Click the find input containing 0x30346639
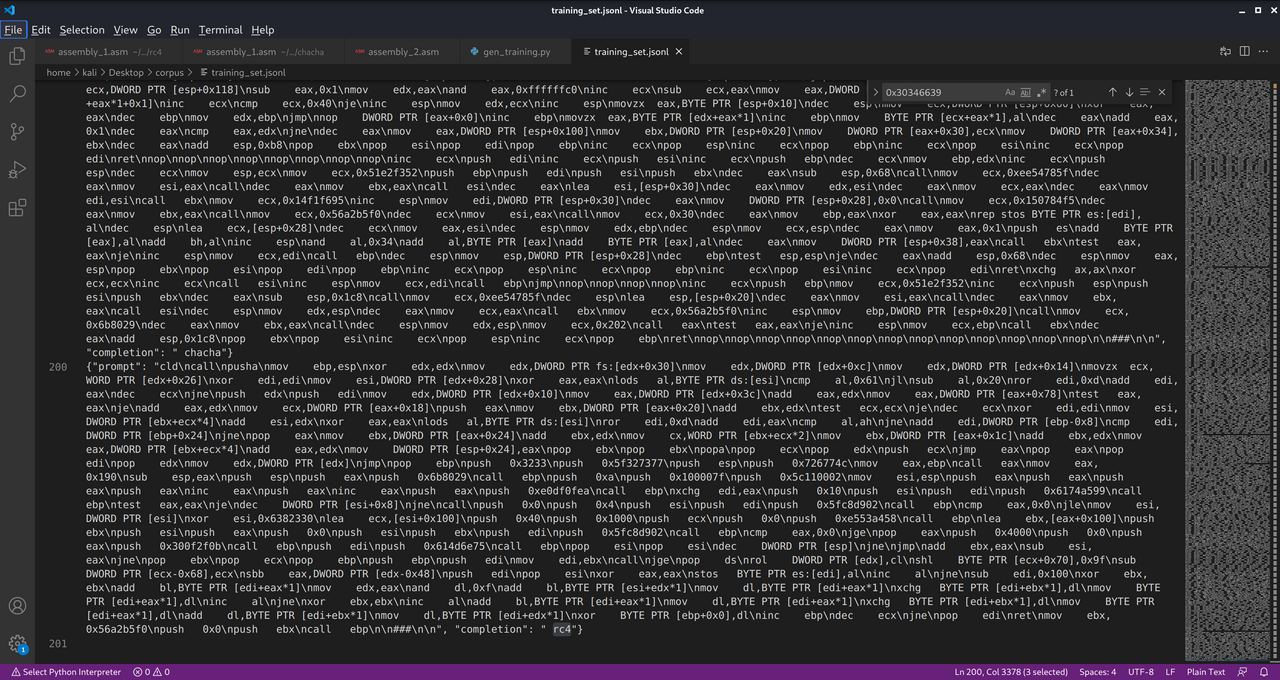 940,92
